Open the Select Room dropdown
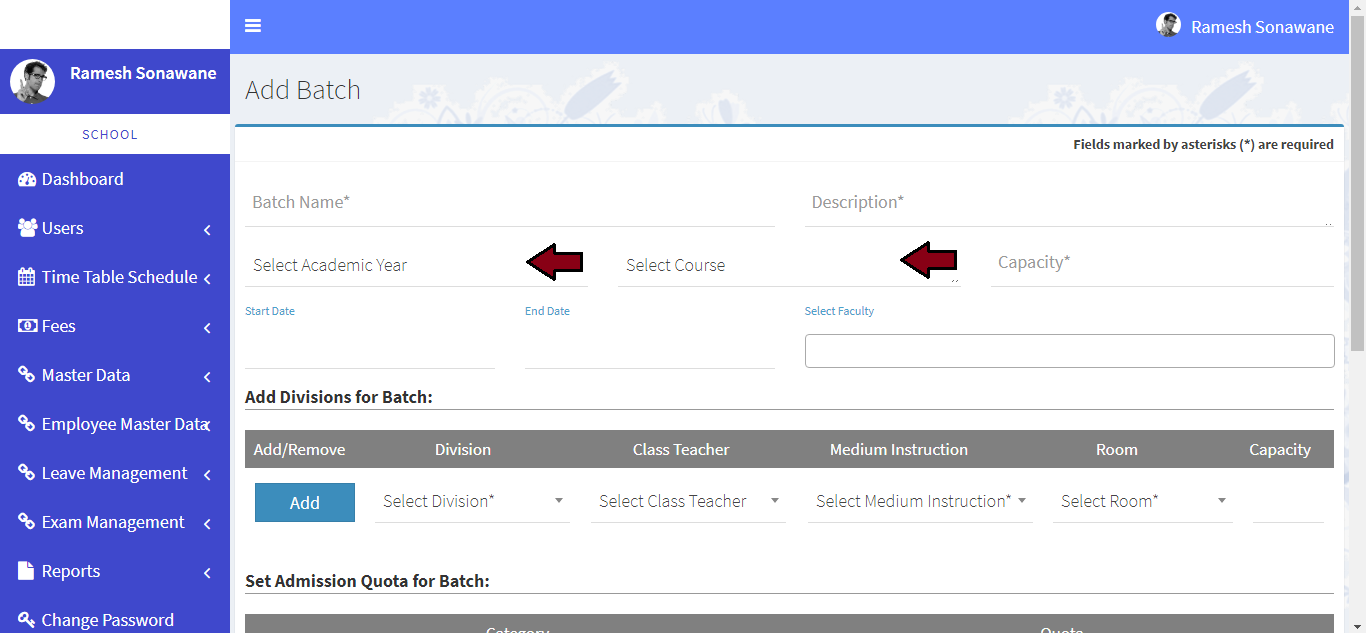This screenshot has width=1366, height=633. click(1142, 501)
